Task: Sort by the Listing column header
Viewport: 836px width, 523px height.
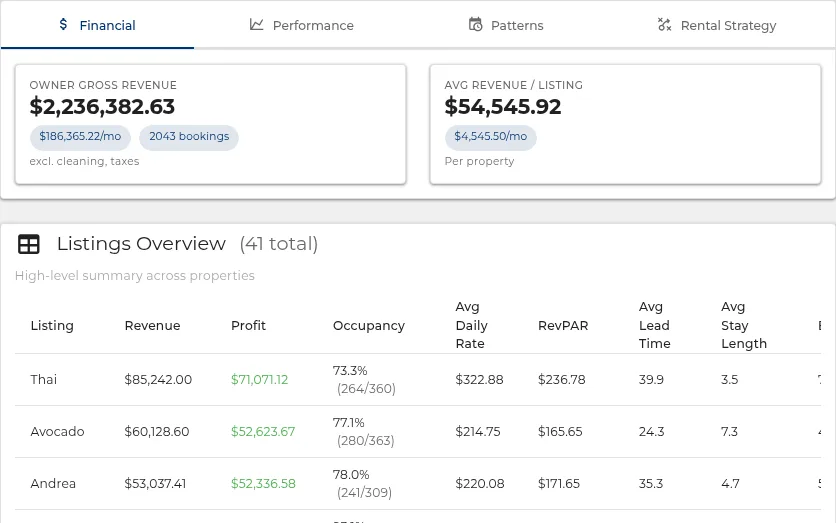Action: (52, 326)
